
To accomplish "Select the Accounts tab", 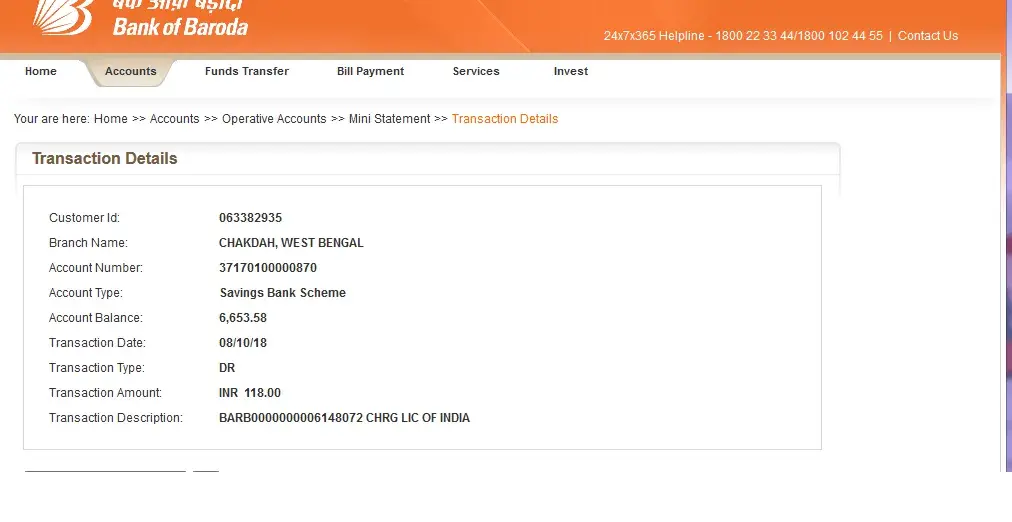I will [x=130, y=72].
